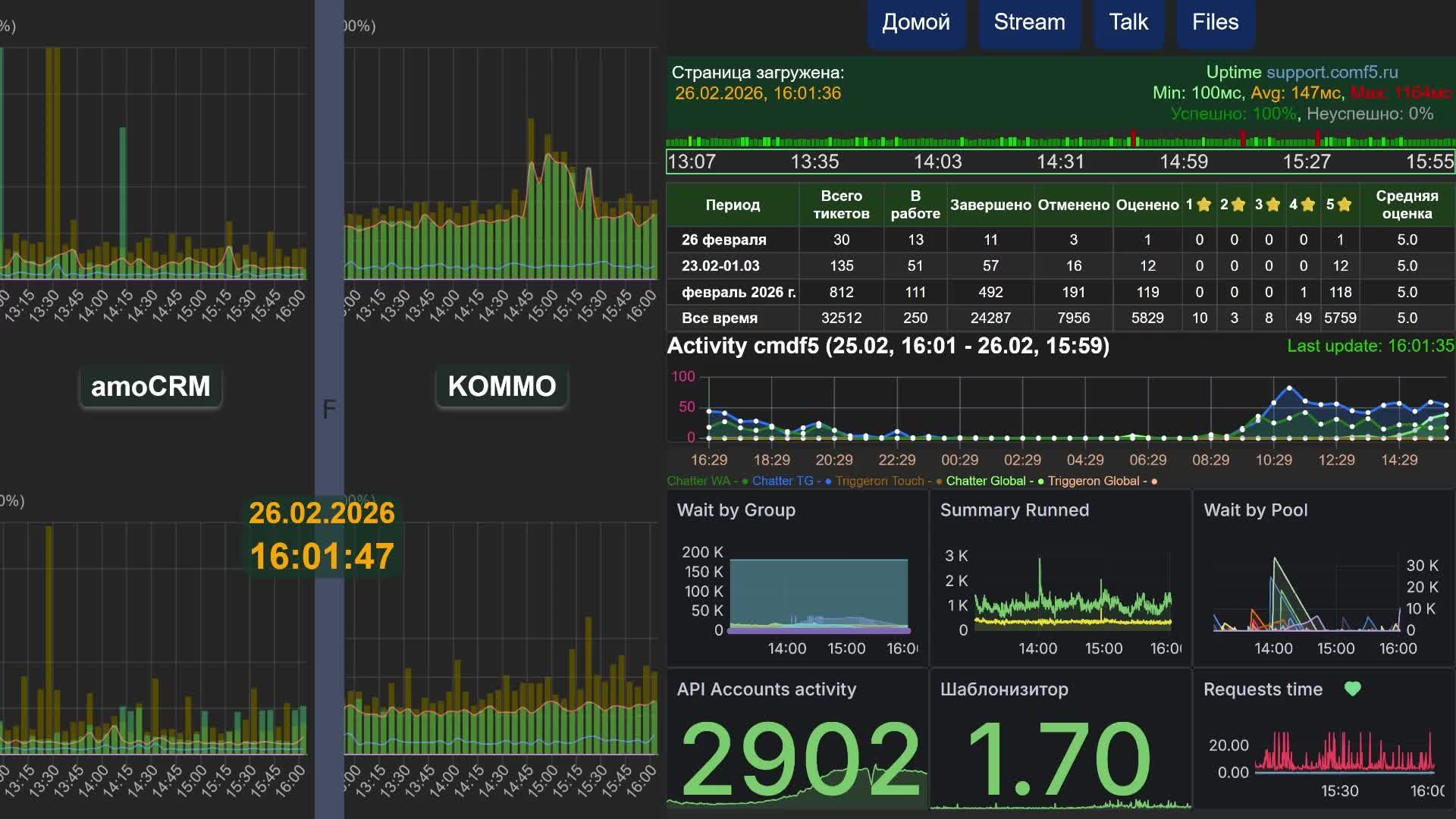Screen dimensions: 1456x819
Task: Follow the support.comf5.ru uptime link
Action: [1332, 72]
